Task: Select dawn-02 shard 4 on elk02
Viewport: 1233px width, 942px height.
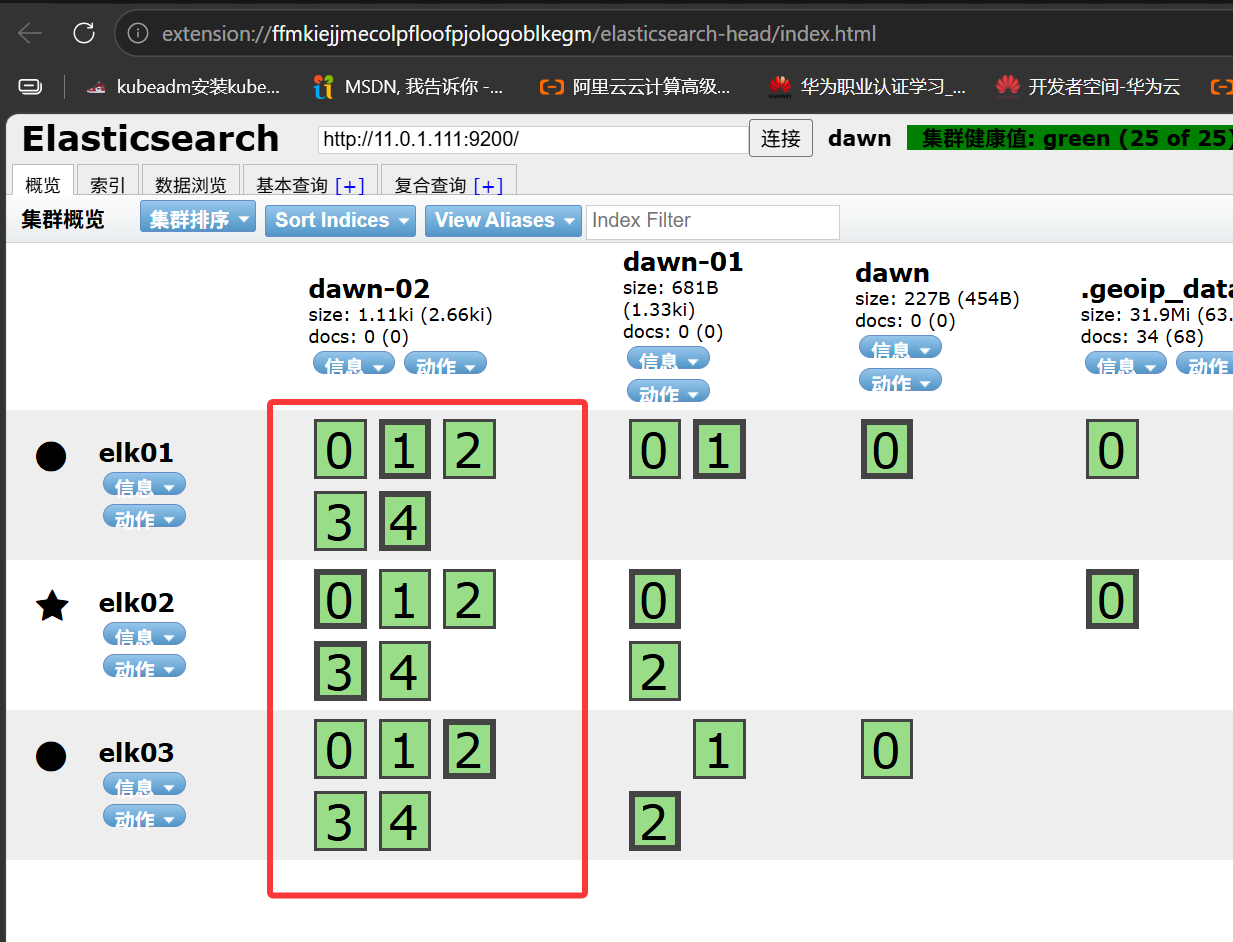Action: [x=404, y=670]
